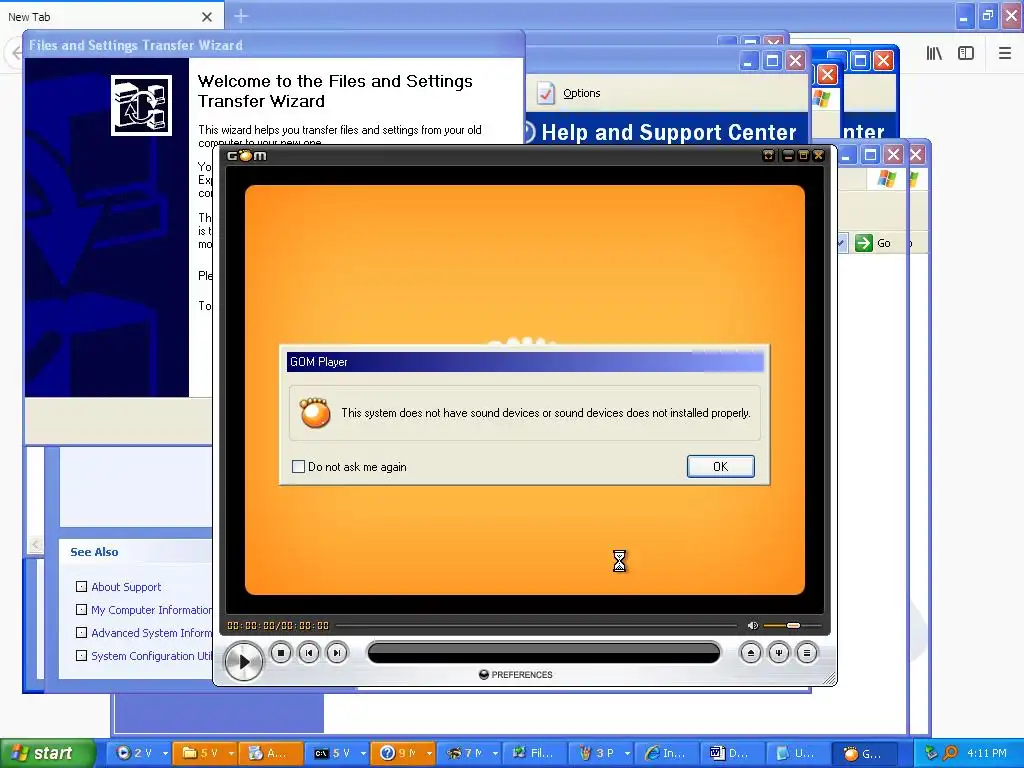Skip to next track in GOM Player

coord(336,652)
